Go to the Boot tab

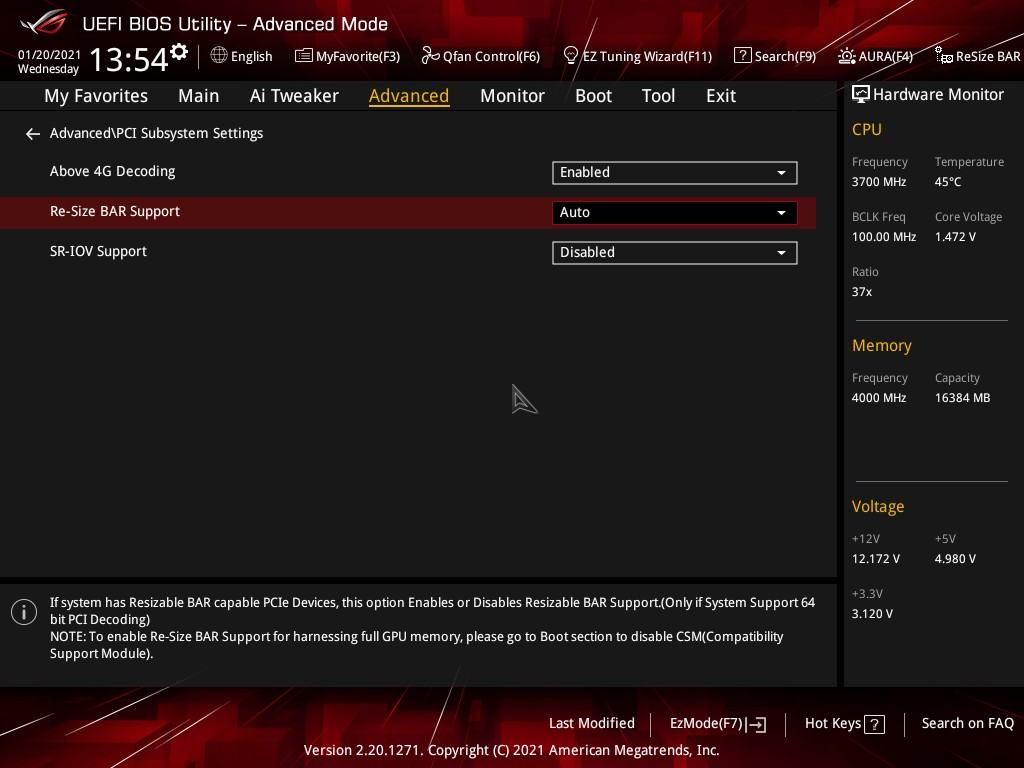click(593, 96)
